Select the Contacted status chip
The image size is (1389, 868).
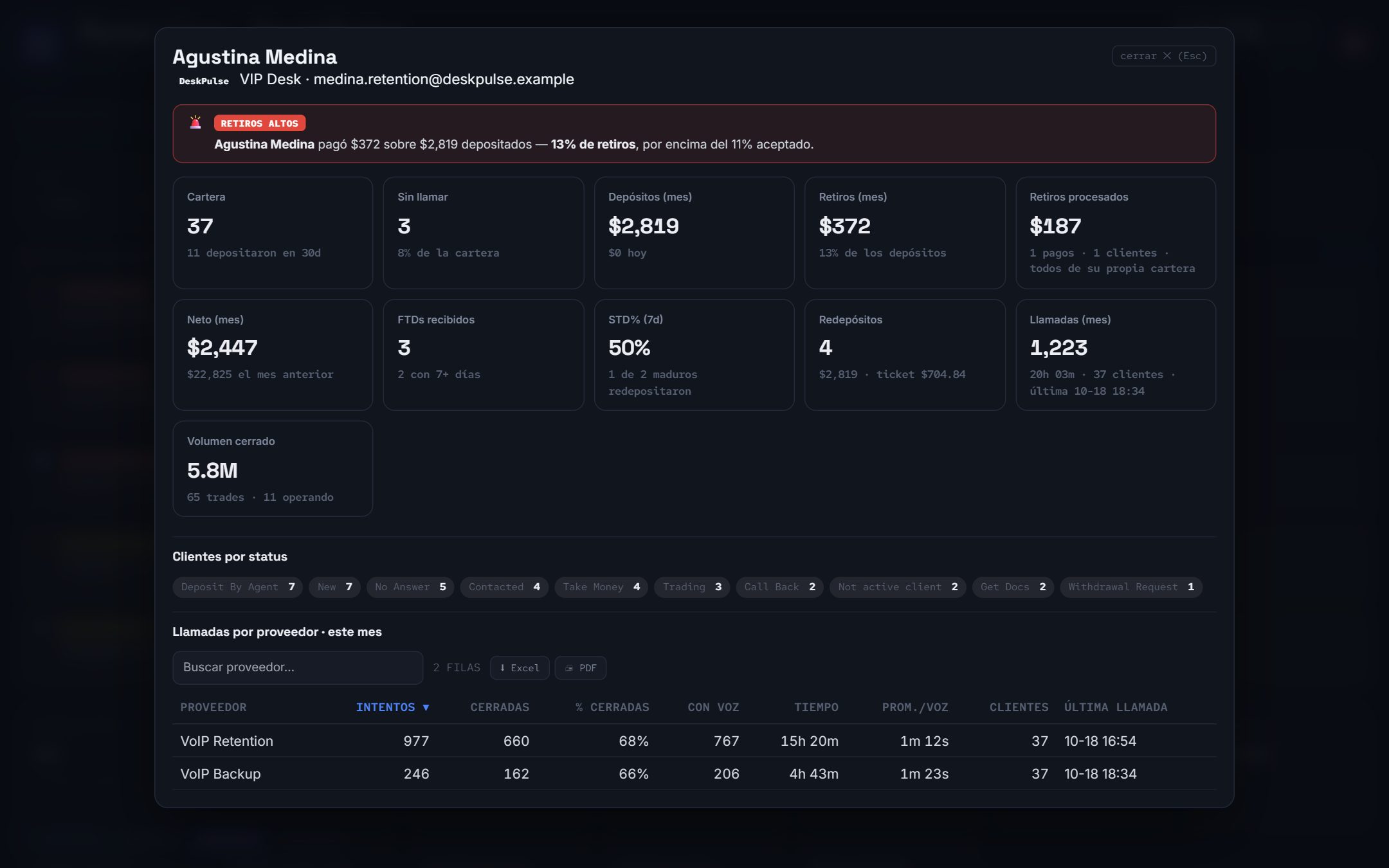504,587
